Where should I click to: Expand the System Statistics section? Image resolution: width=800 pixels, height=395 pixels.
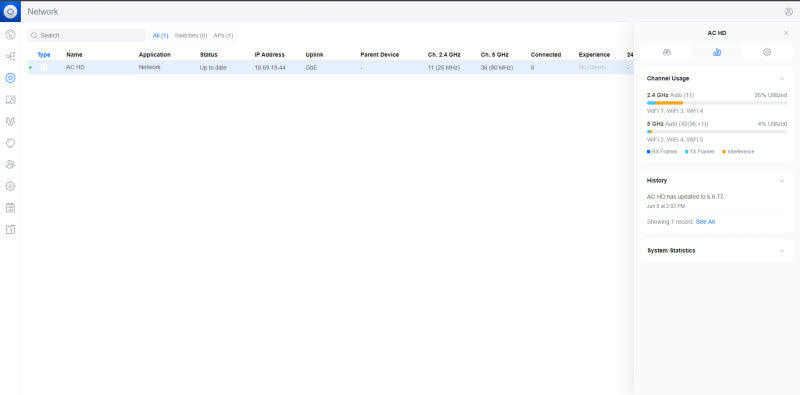(782, 251)
